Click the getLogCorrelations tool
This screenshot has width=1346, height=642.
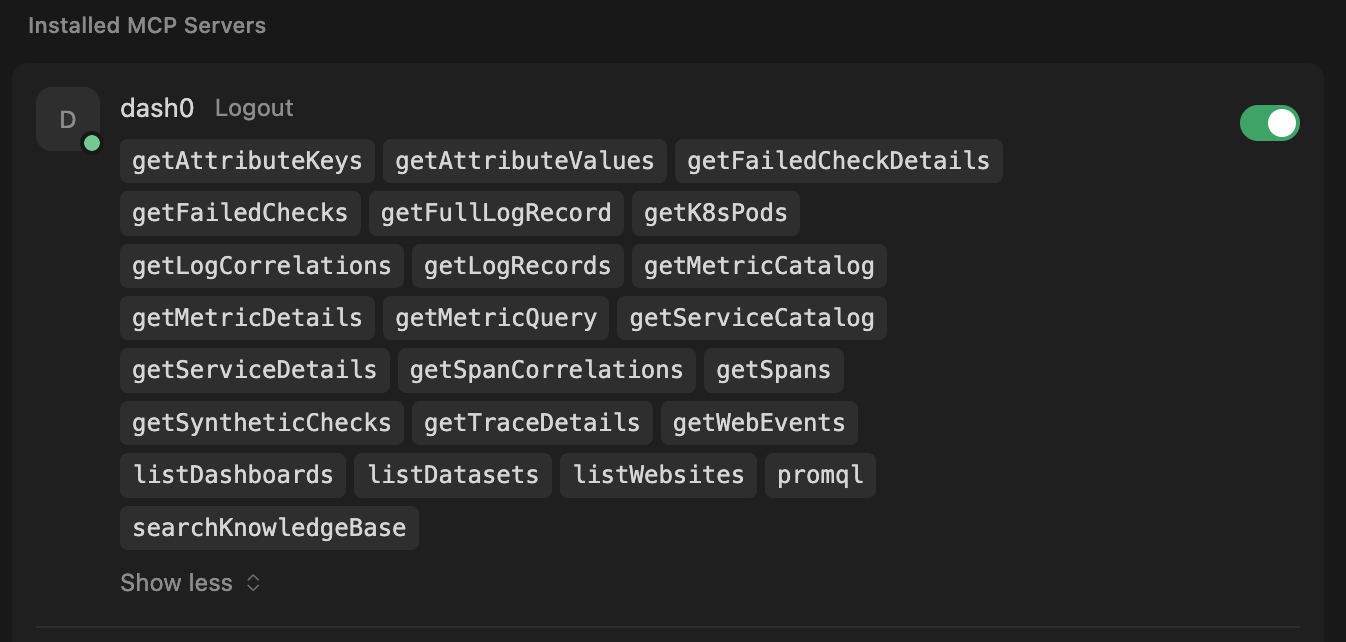(262, 266)
